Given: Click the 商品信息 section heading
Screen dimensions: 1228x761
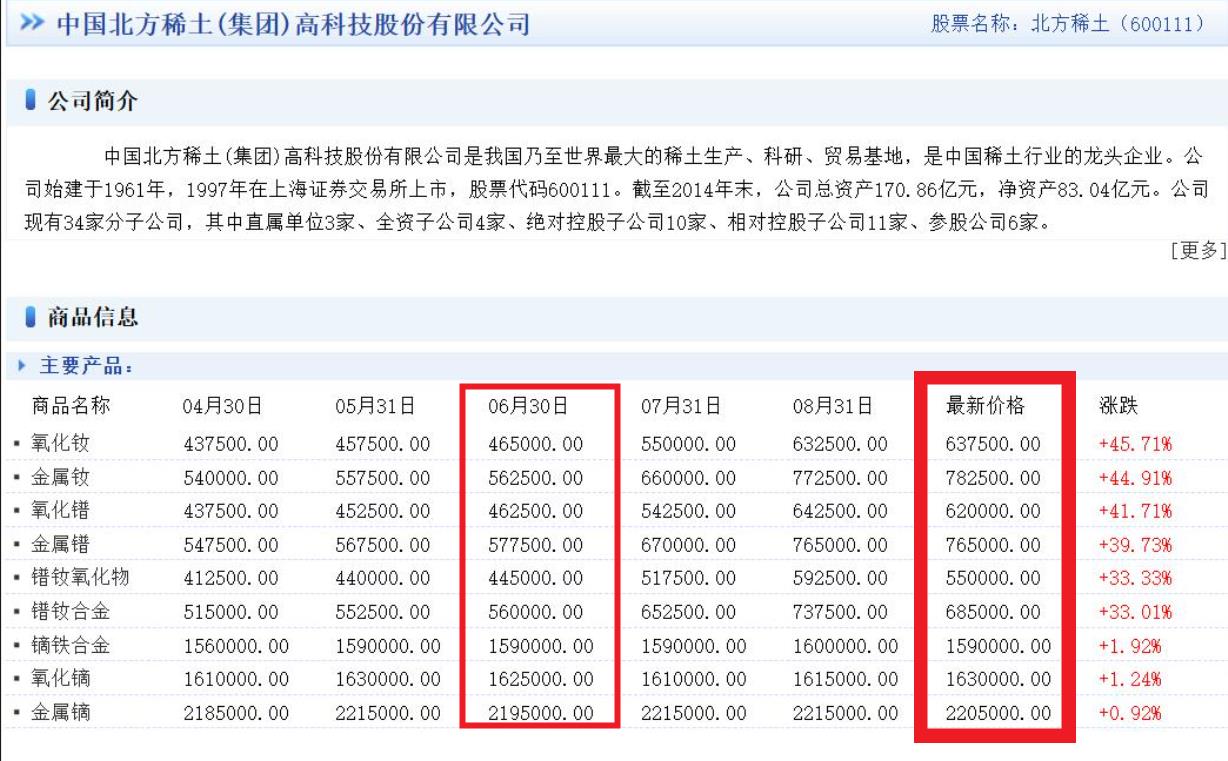Looking at the screenshot, I should [x=93, y=318].
